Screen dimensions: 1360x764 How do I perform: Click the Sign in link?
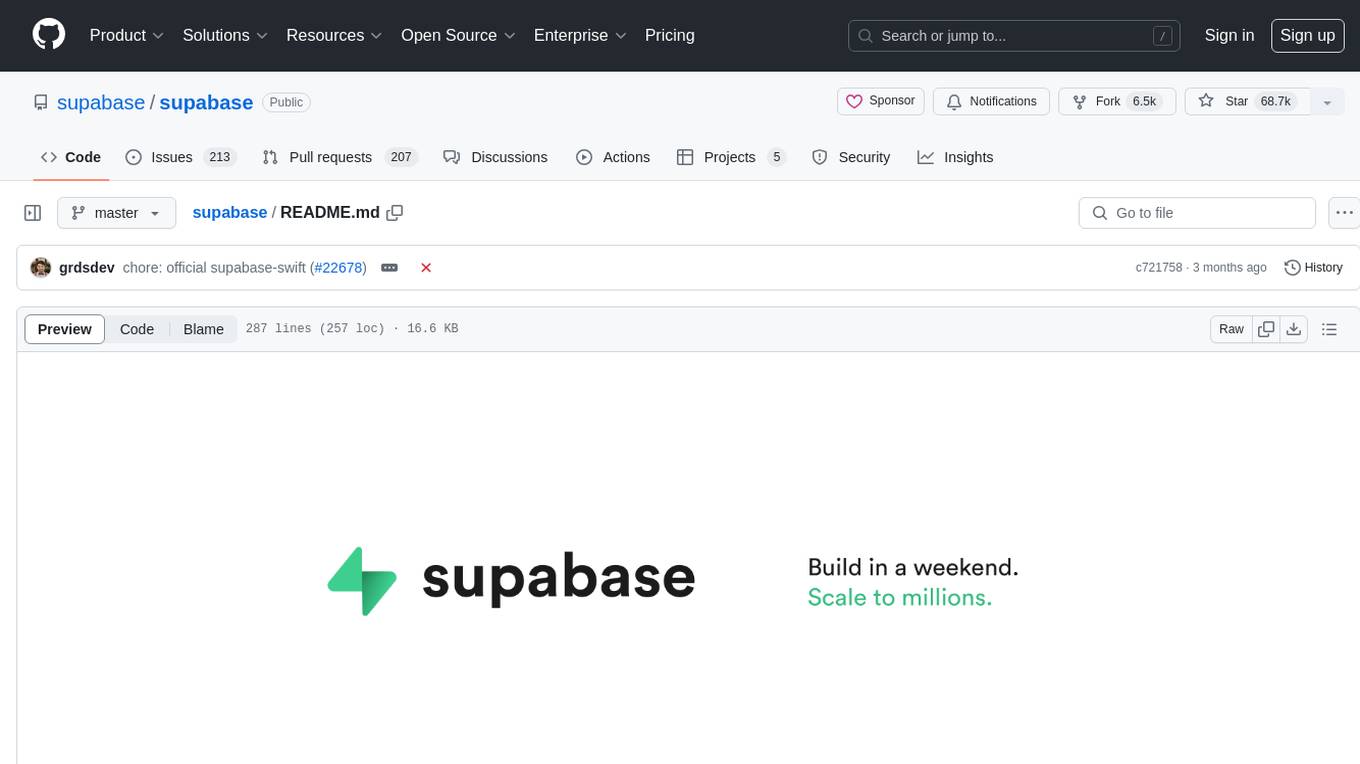click(1229, 35)
